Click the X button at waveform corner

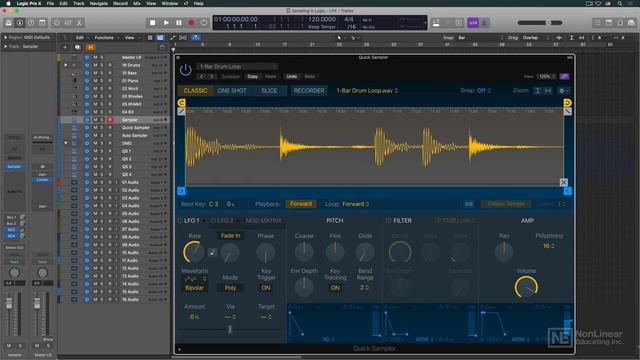[563, 182]
